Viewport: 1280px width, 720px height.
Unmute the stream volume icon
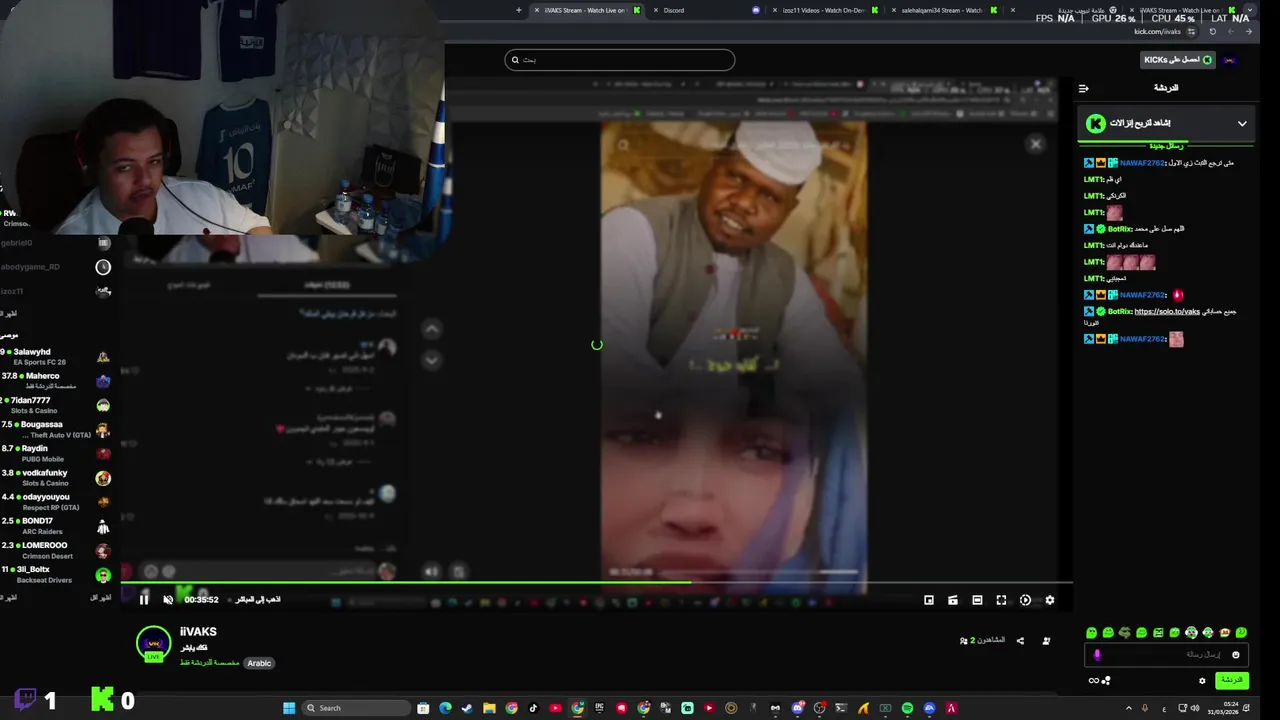click(x=168, y=600)
